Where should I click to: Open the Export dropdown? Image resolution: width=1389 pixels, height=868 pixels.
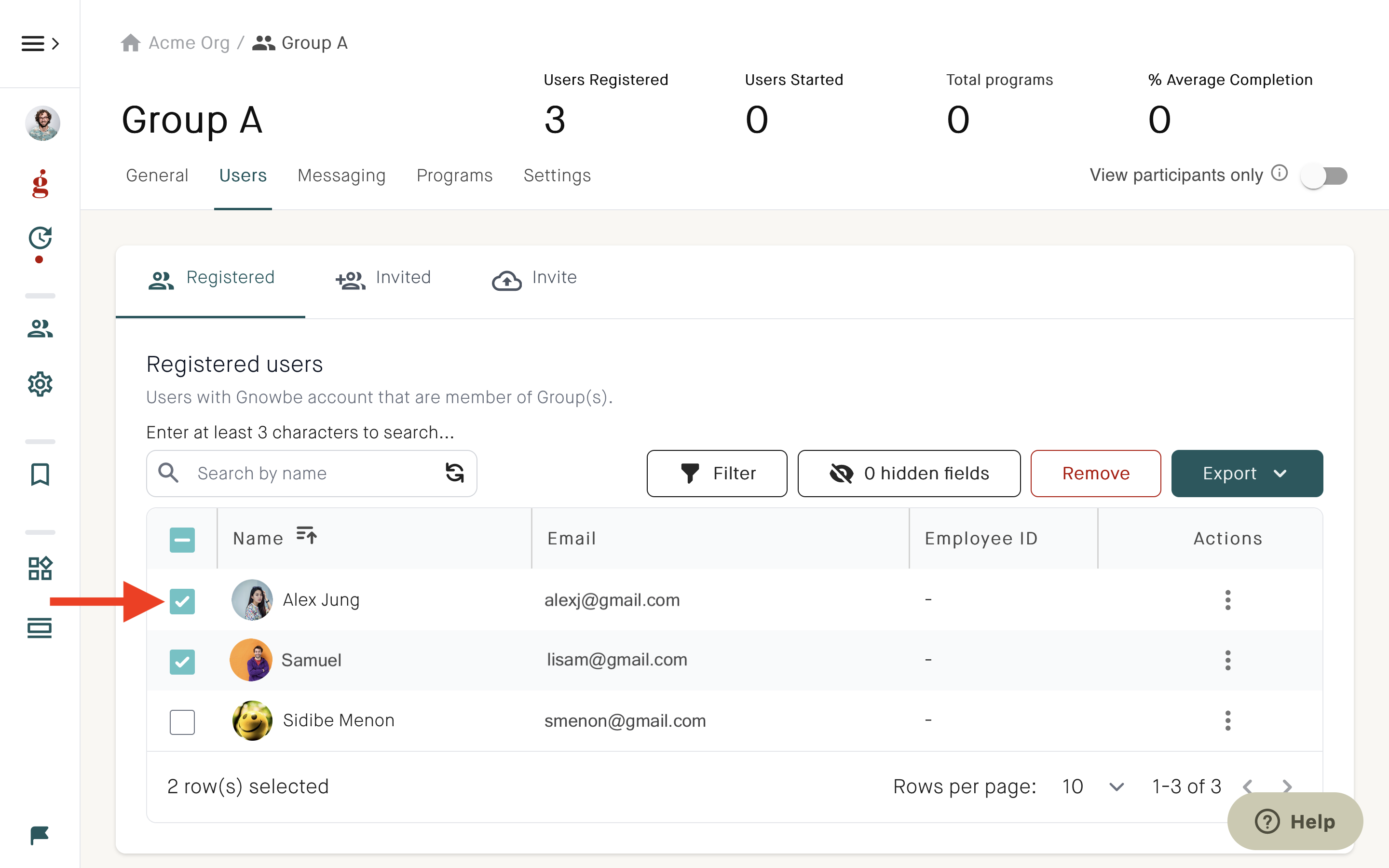point(1247,473)
